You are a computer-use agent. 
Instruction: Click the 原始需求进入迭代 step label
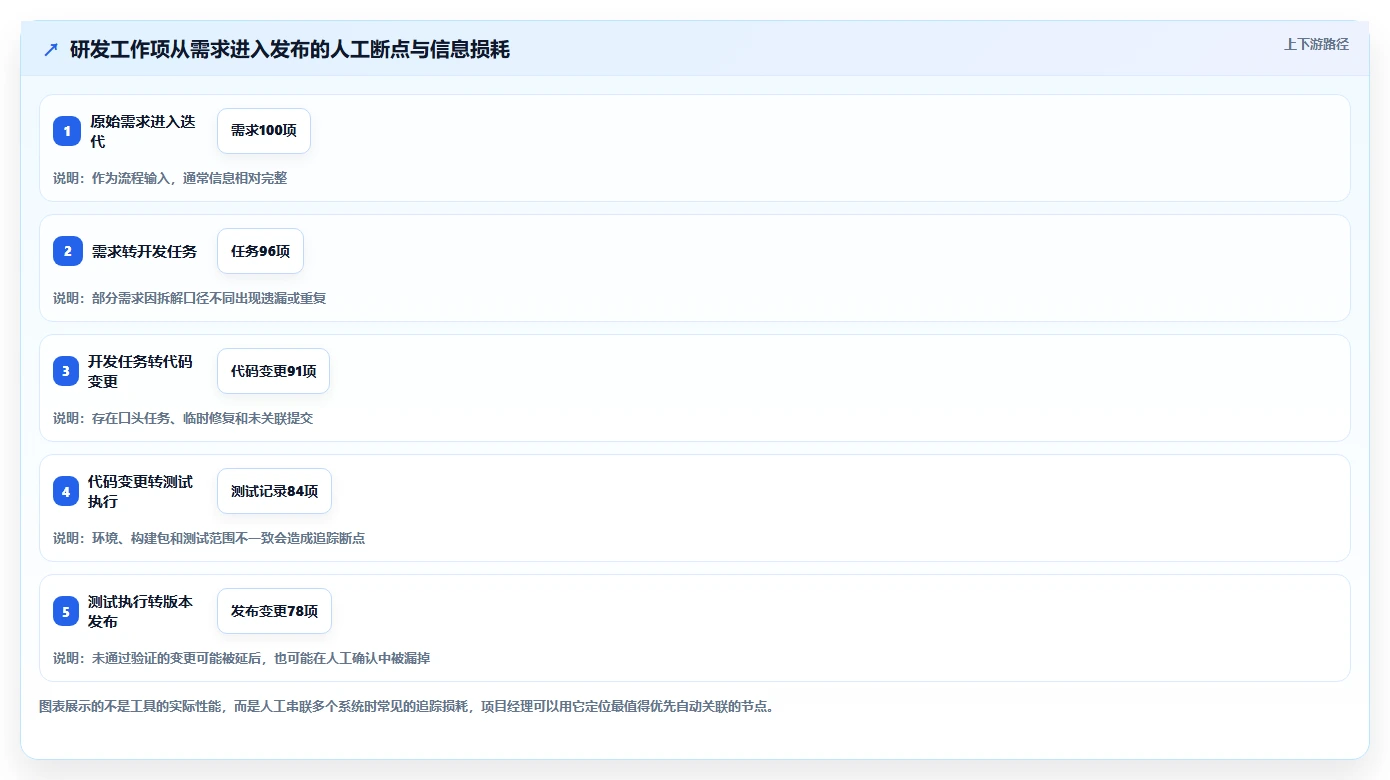(x=142, y=131)
